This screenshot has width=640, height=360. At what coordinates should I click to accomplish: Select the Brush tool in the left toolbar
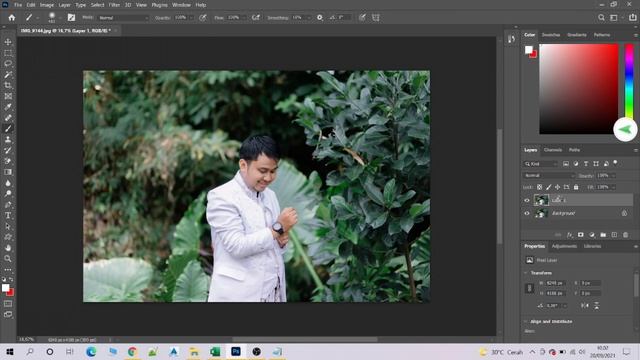tap(8, 129)
